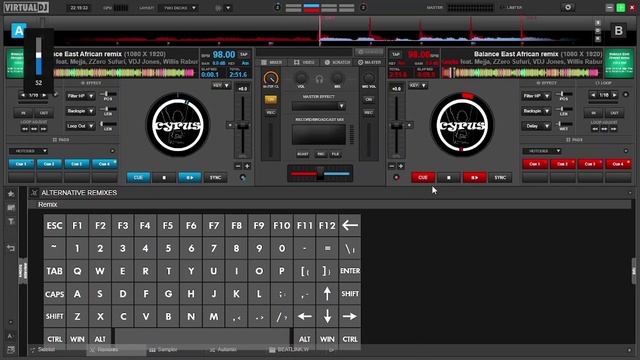Select deck B badge
This screenshot has width=640, height=360.
pos(618,31)
